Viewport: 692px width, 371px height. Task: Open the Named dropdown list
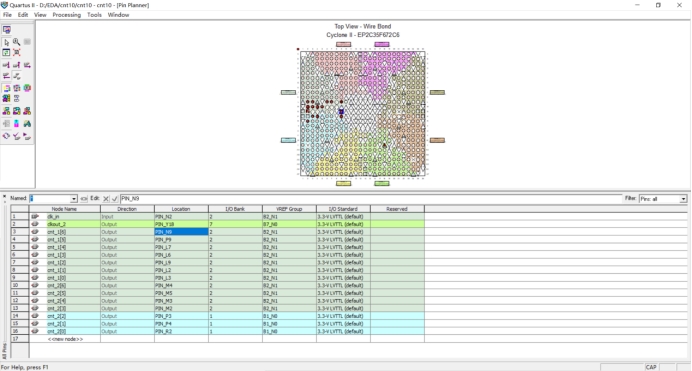click(74, 199)
